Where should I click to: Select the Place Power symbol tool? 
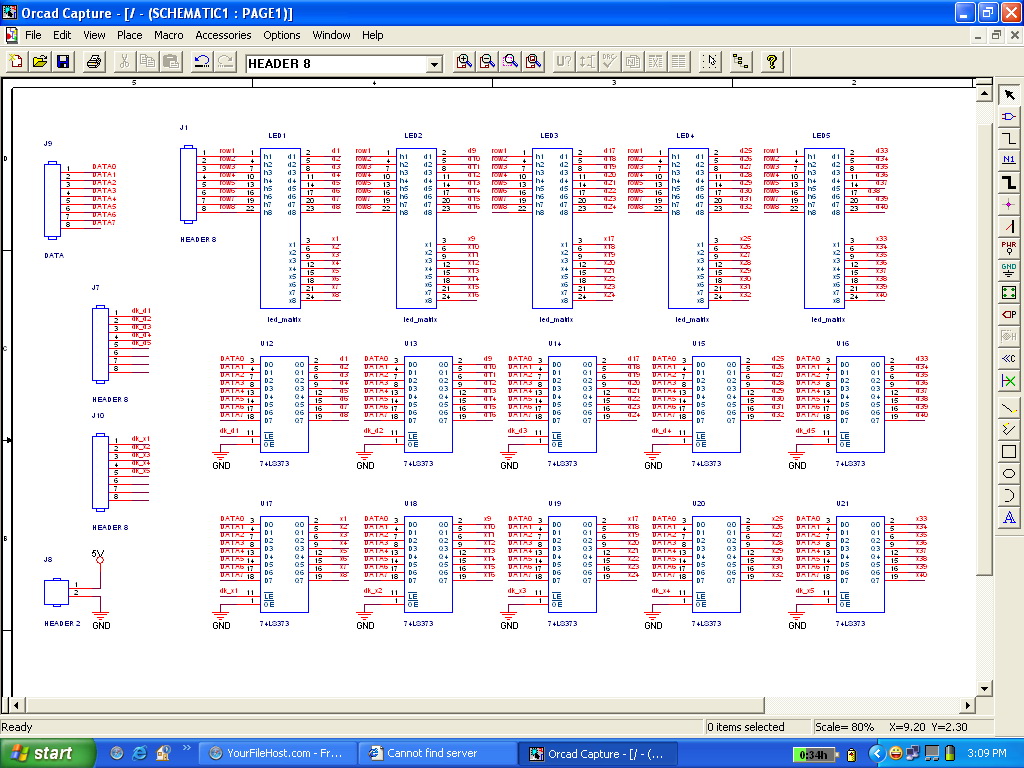tap(1009, 248)
